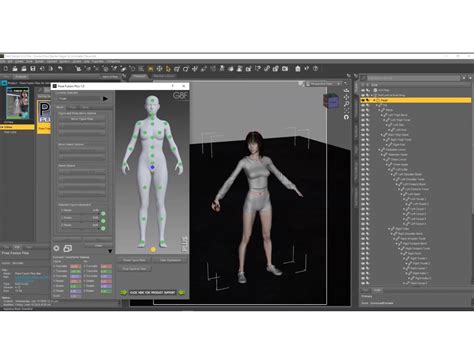Select the green head dot on figure diagram
Screen dimensions: 474x364
(152, 100)
